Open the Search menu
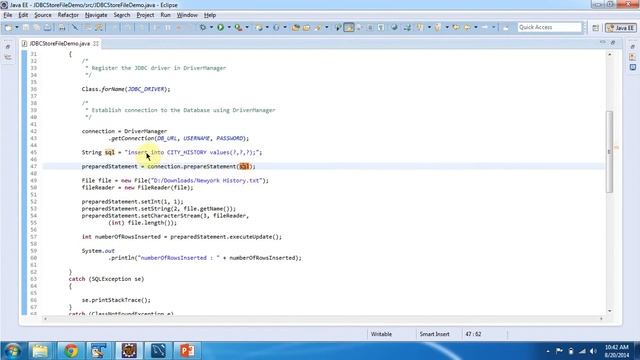The height and width of the screenshot is (360, 640). pos(122,15)
